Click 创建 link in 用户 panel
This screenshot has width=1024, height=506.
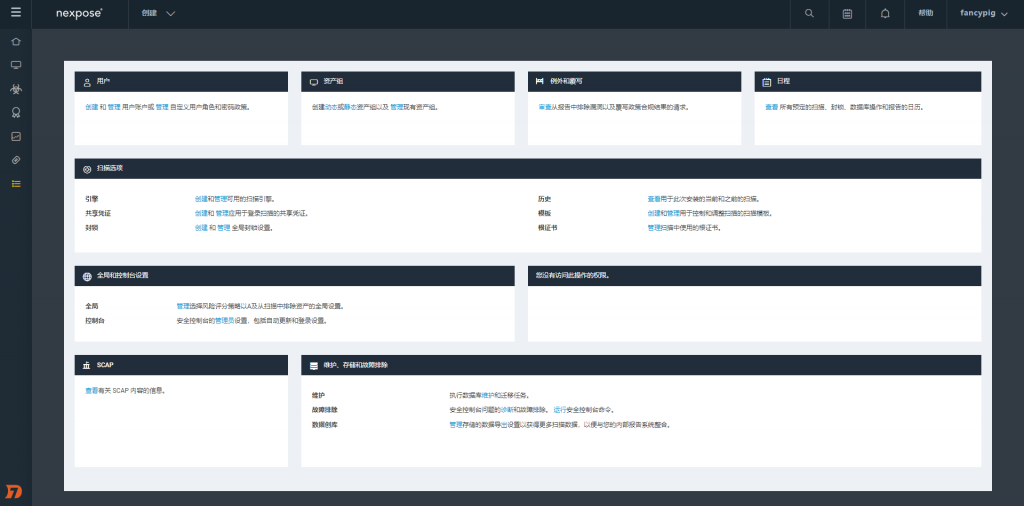pyautogui.click(x=91, y=107)
